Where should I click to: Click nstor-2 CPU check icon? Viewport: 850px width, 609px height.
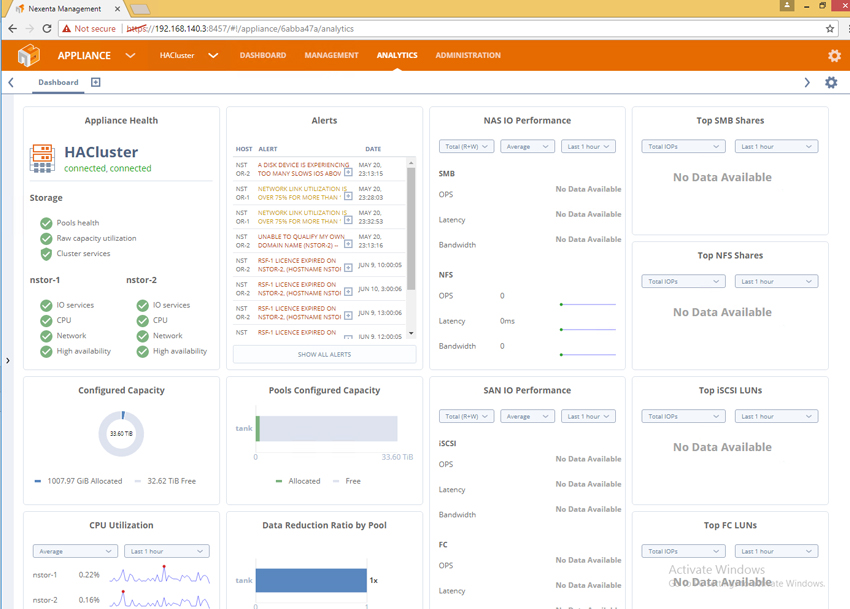143,320
